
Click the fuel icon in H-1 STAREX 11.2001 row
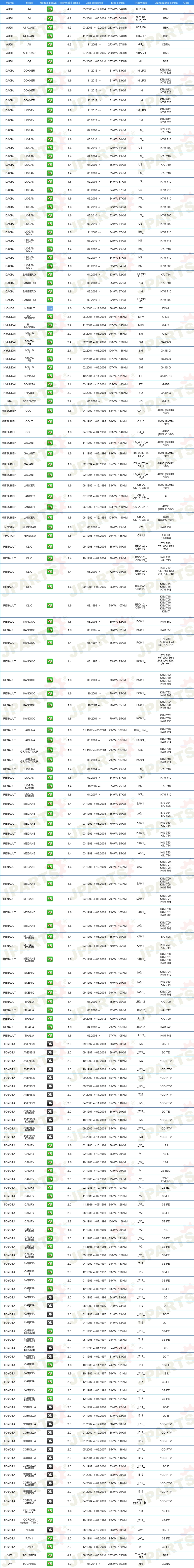point(50,325)
